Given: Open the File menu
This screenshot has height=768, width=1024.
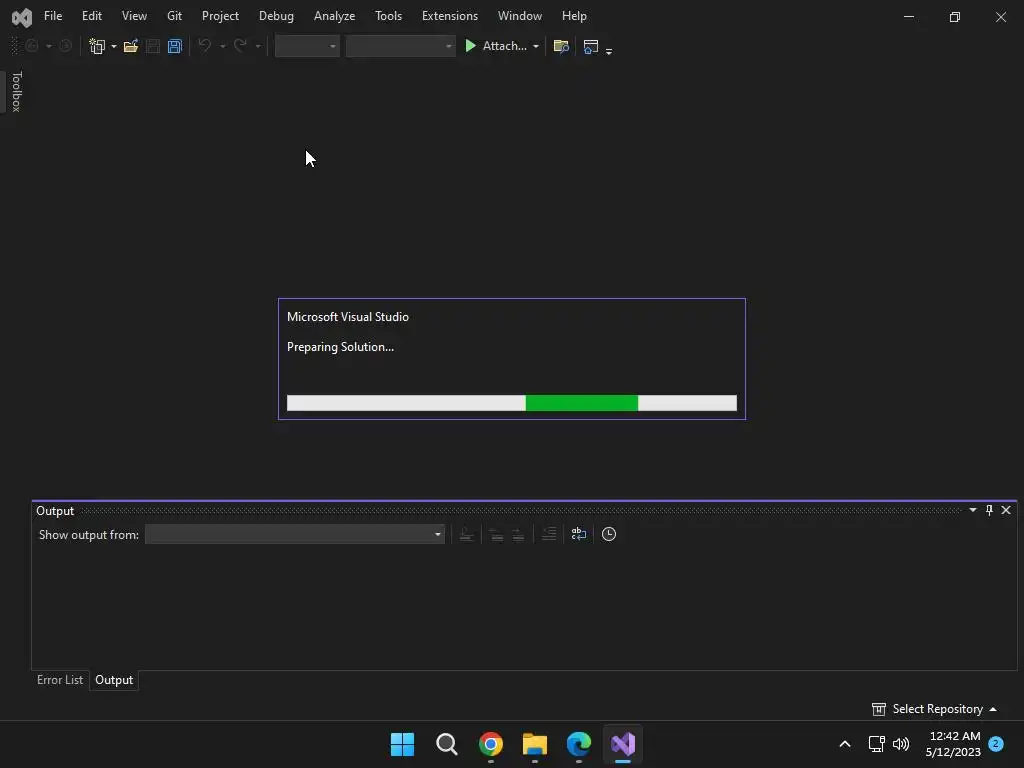Looking at the screenshot, I should pos(53,16).
